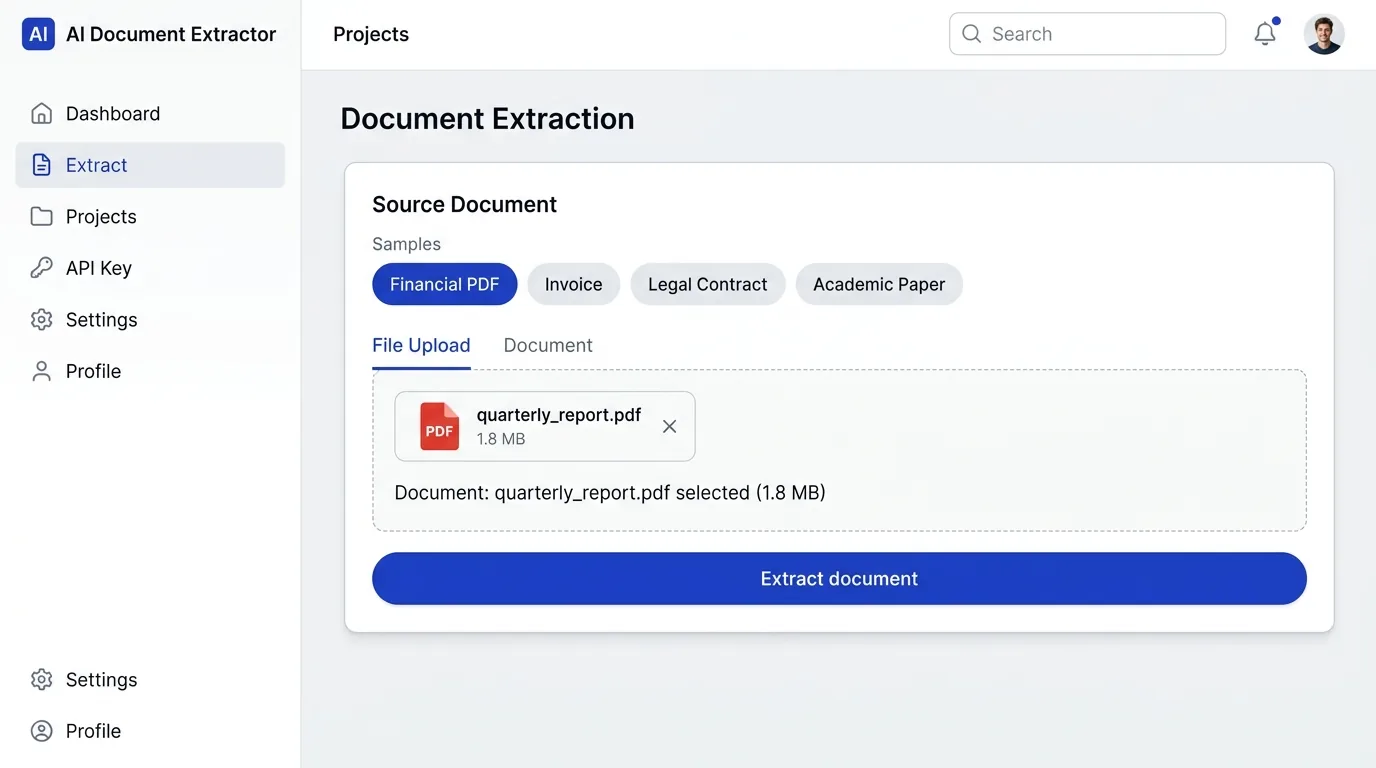Click the Document Extraction page heading
Viewport: 1376px width, 768px height.
487,118
